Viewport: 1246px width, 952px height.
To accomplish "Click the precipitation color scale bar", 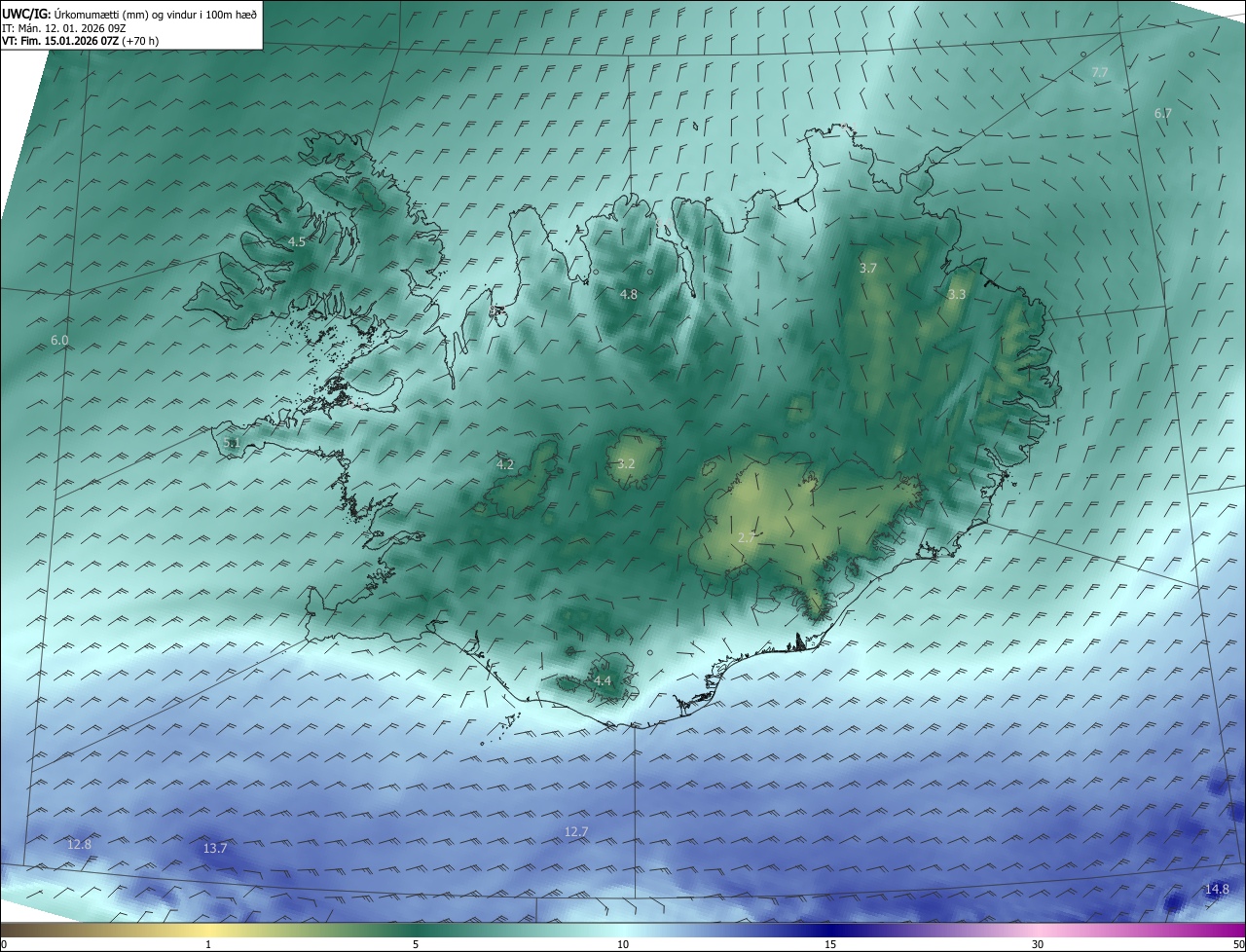I will click(x=623, y=931).
